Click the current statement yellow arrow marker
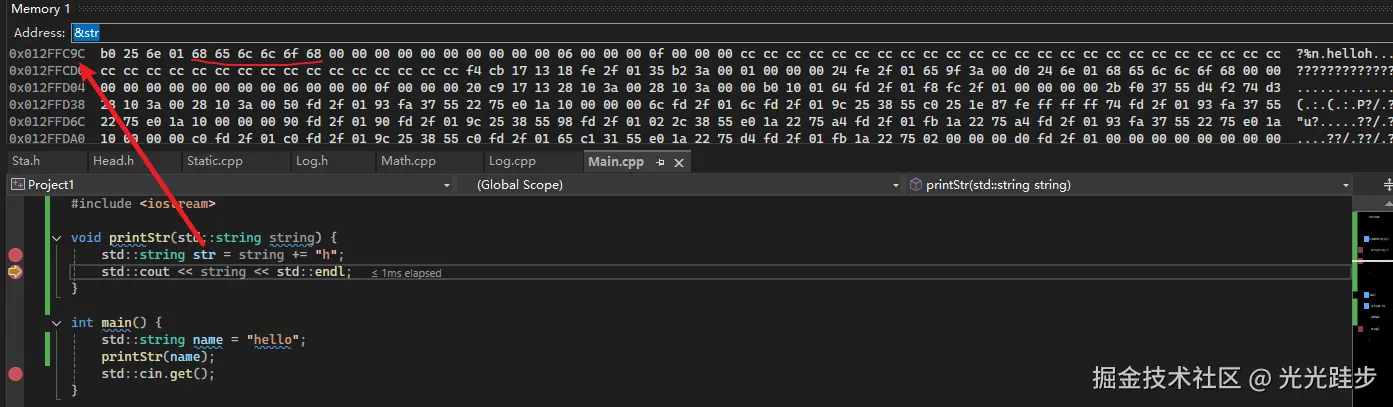The image size is (1393, 407). [x=15, y=272]
